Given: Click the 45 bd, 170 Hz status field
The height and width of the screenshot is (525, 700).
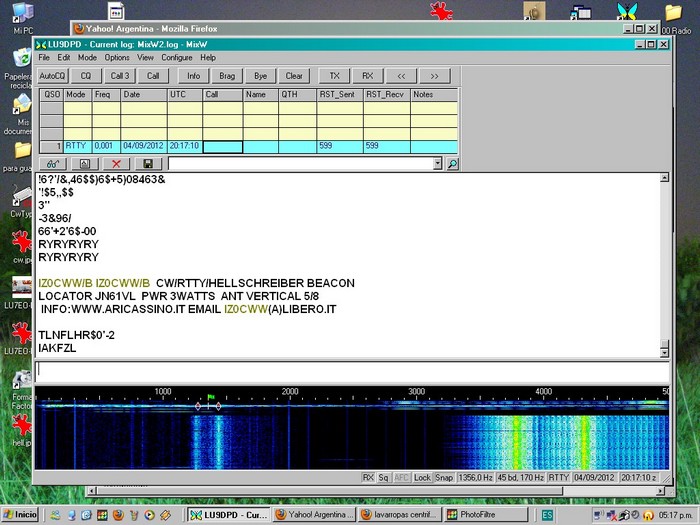Looking at the screenshot, I should coord(519,478).
